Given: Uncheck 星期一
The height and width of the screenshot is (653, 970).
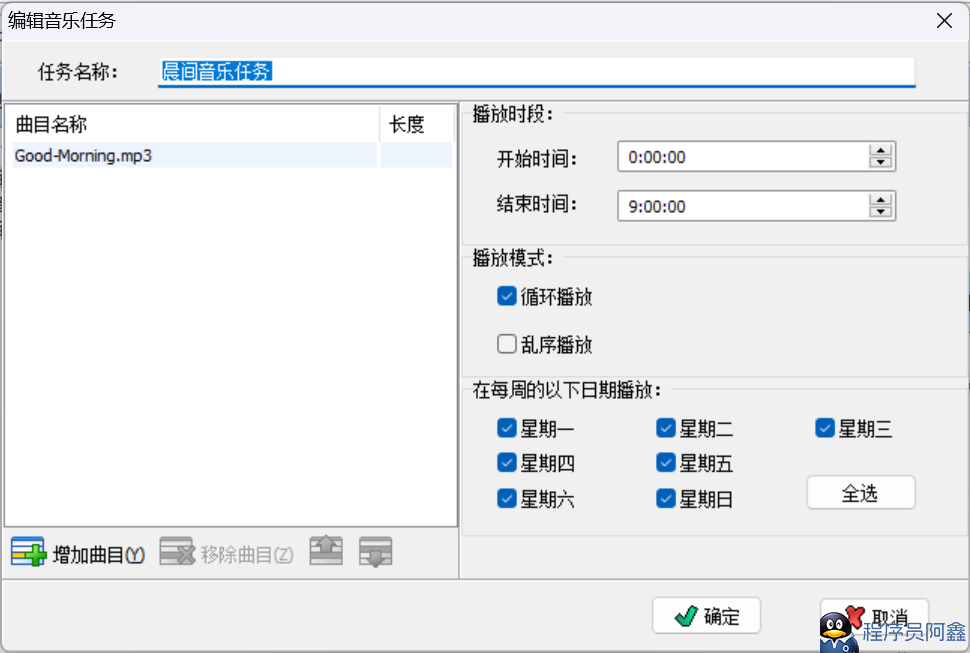Looking at the screenshot, I should coord(507,428).
